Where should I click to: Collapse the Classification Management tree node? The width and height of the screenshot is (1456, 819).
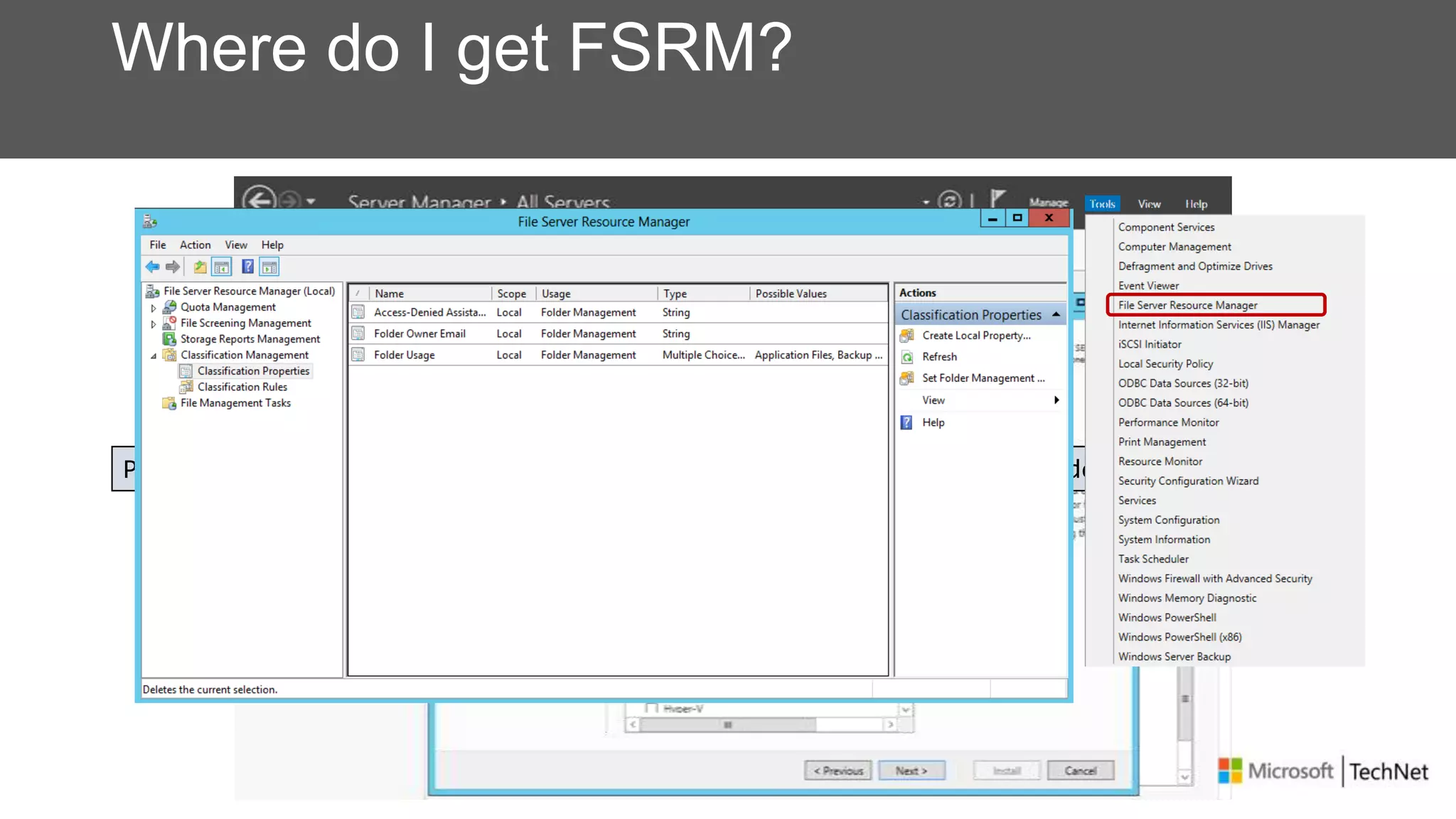[x=154, y=355]
